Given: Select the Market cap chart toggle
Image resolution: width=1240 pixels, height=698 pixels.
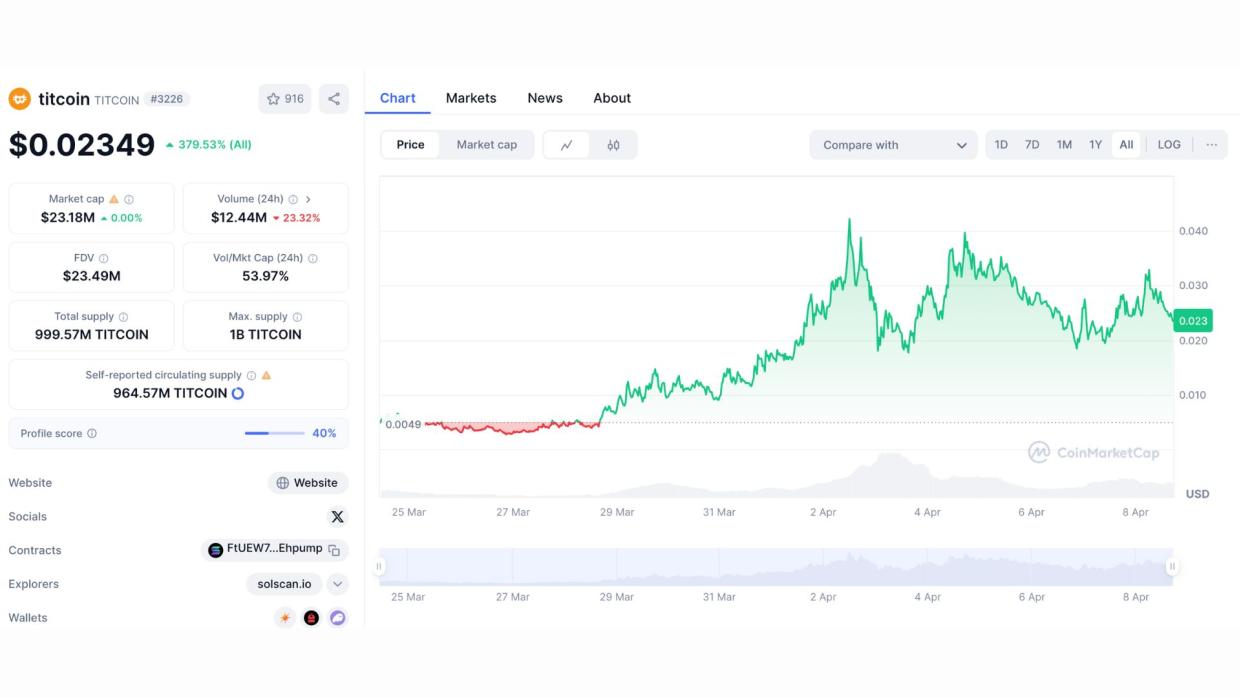Looking at the screenshot, I should coord(487,145).
